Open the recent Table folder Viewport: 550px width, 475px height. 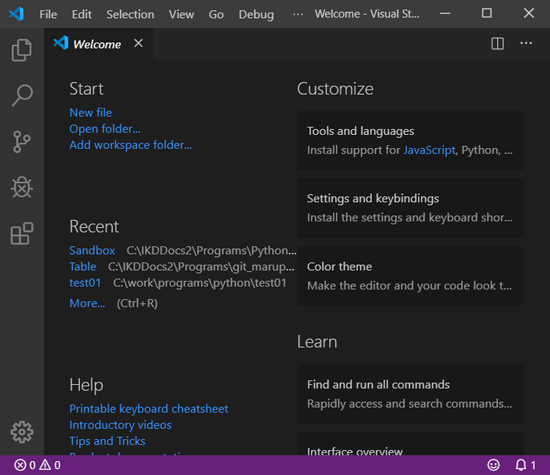[x=82, y=266]
